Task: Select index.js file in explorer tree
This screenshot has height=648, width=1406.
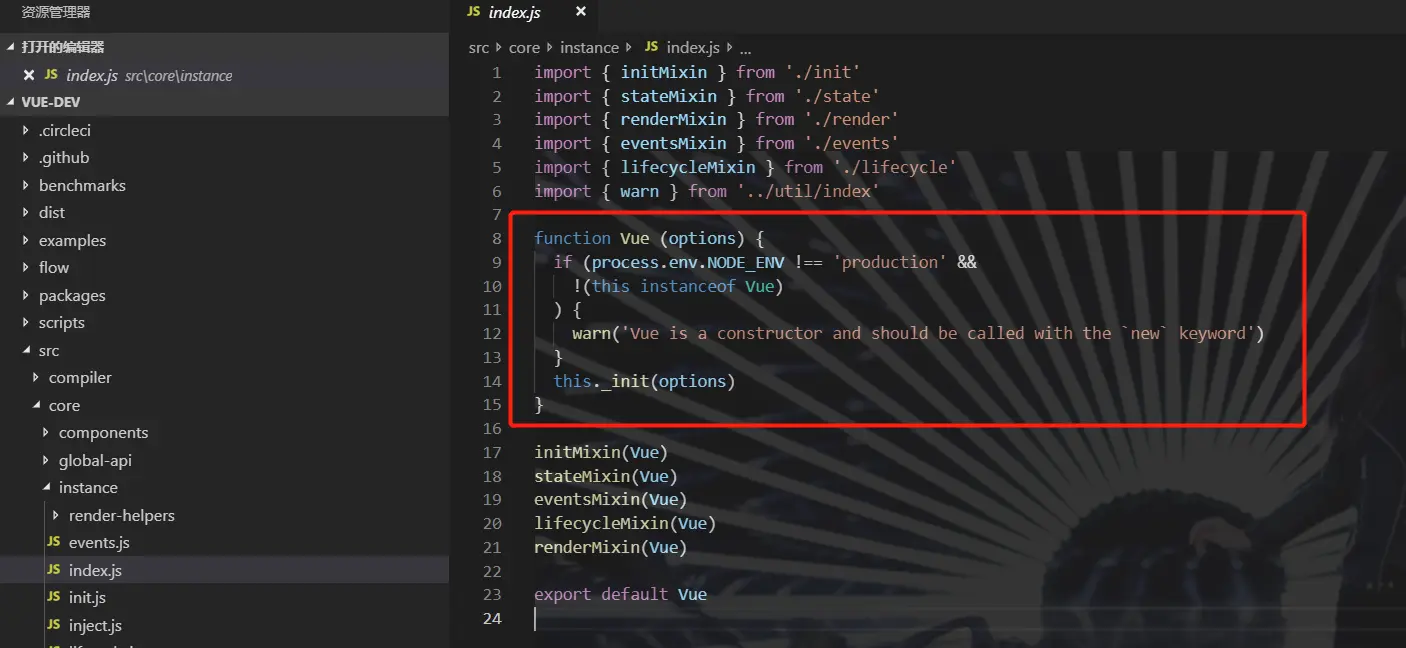Action: tap(224, 571)
